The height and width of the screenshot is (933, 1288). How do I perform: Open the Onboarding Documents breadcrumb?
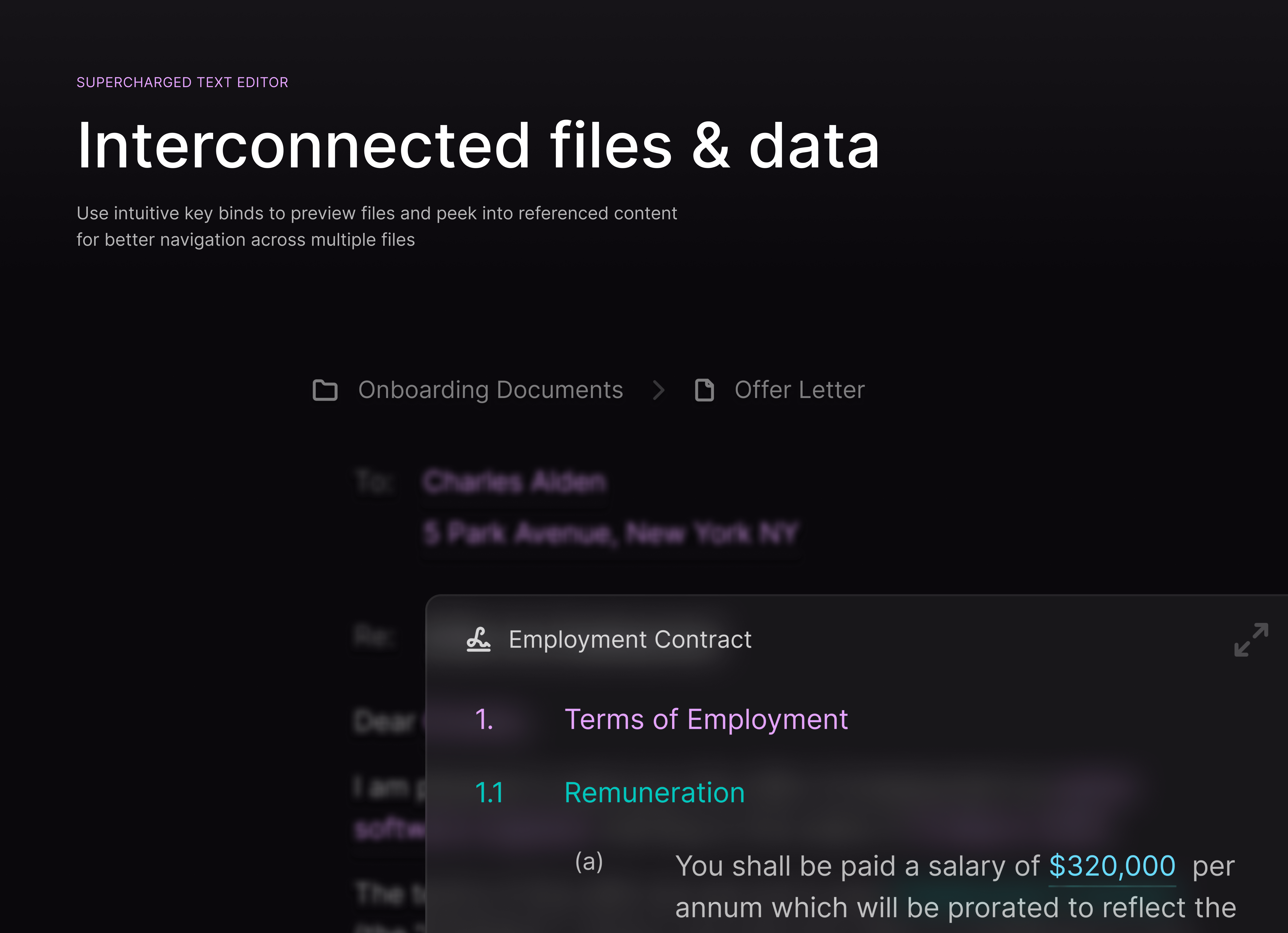490,390
